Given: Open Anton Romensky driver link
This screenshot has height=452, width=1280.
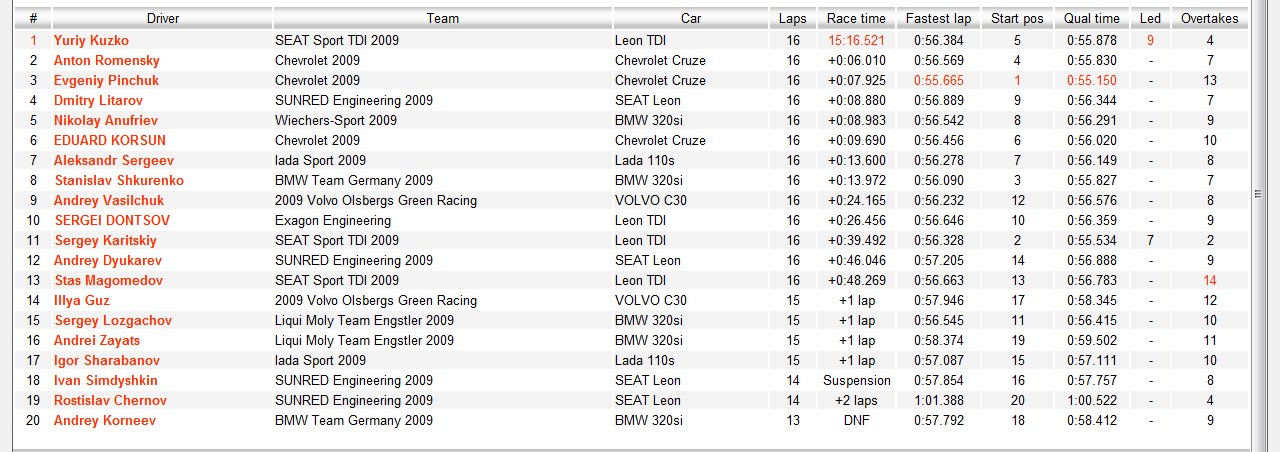Looking at the screenshot, I should [x=106, y=60].
